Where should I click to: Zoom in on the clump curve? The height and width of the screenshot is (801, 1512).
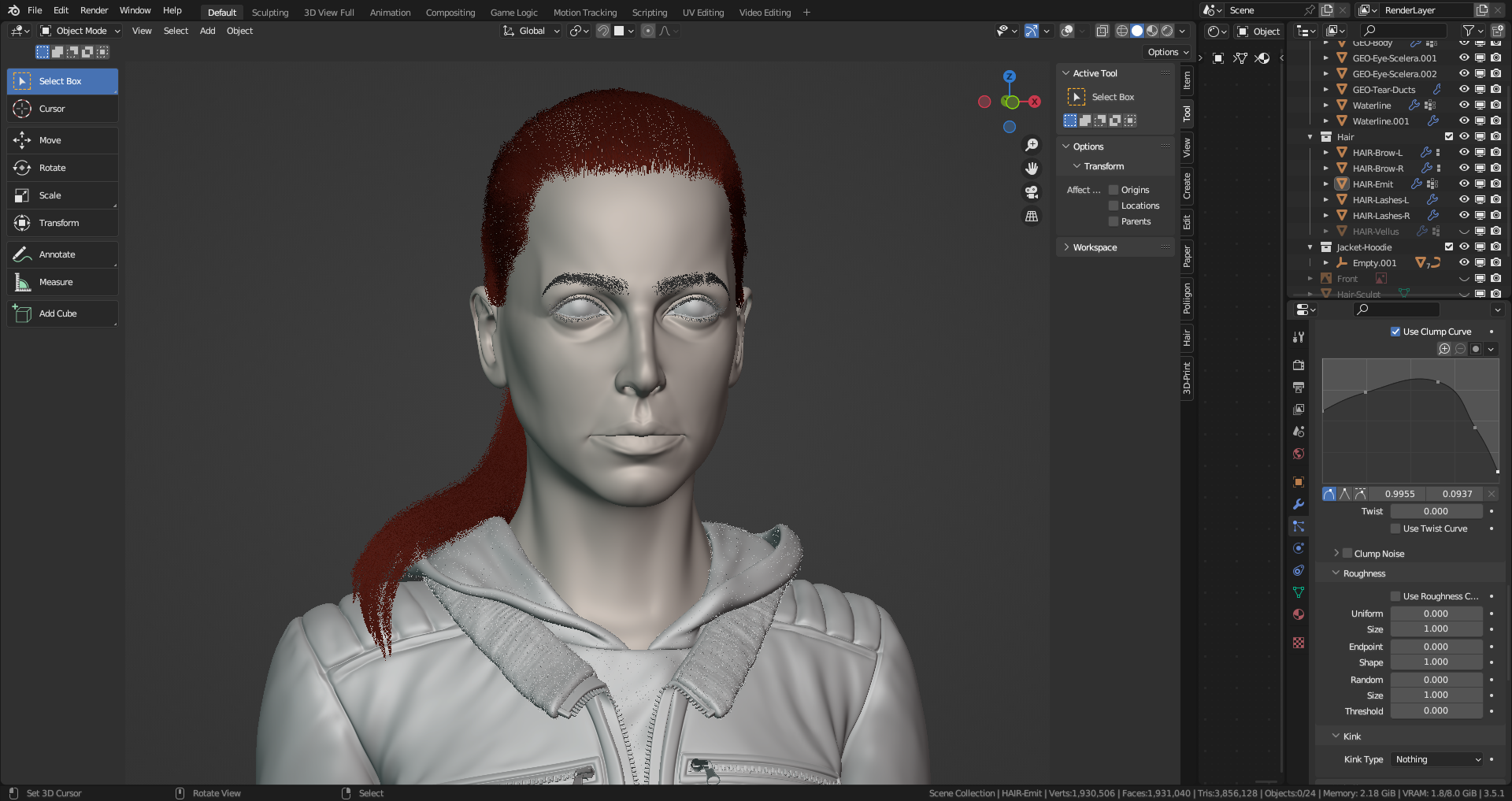1444,349
